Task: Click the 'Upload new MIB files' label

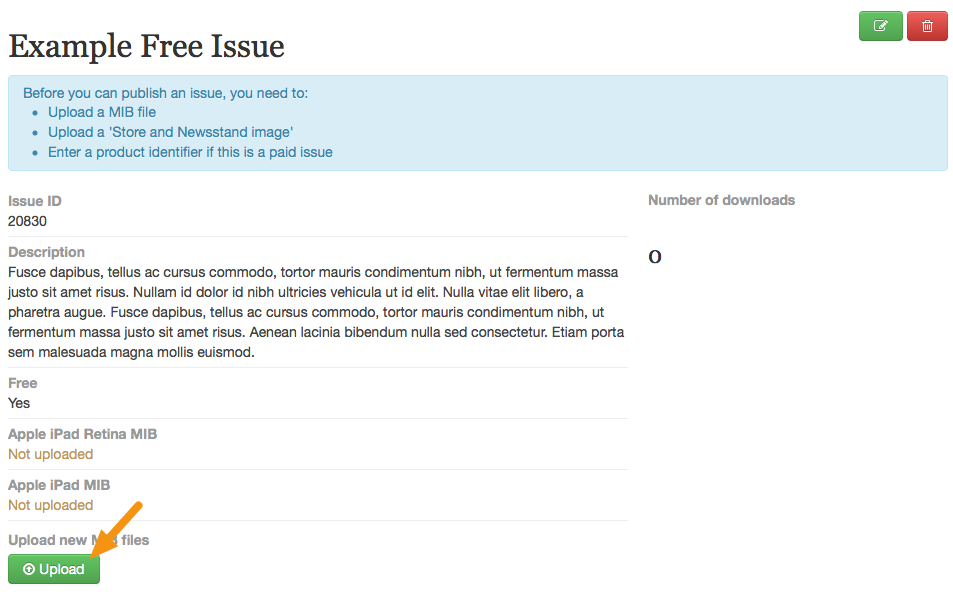Action: coord(78,540)
